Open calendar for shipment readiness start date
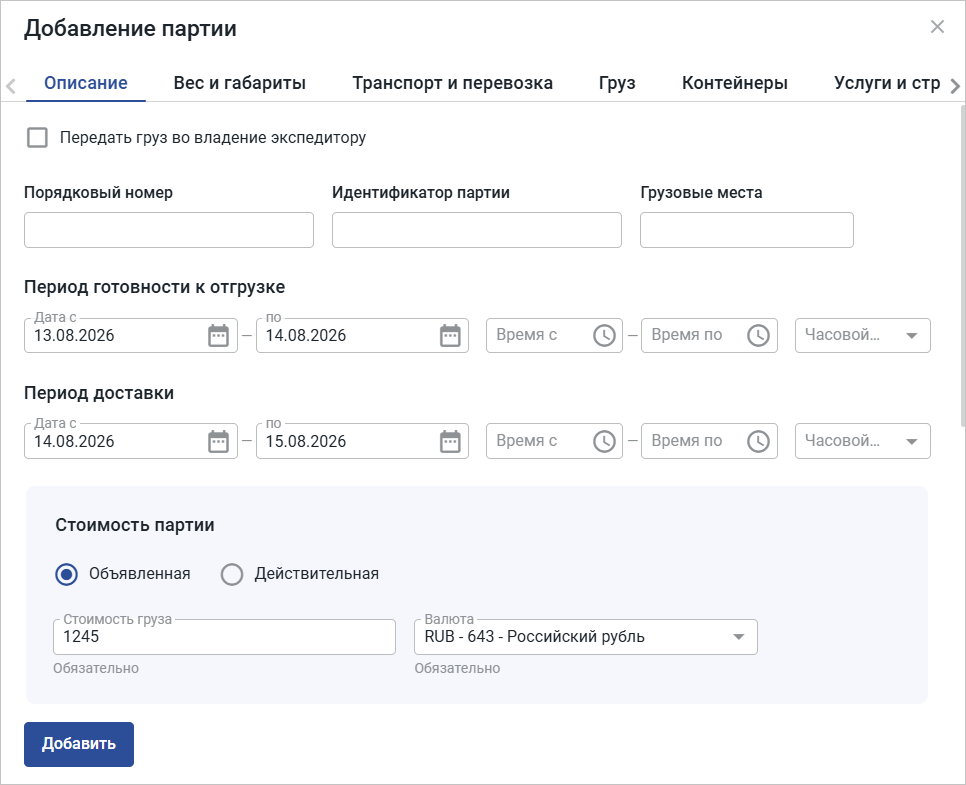Screen dimensions: 966x785 point(218,336)
